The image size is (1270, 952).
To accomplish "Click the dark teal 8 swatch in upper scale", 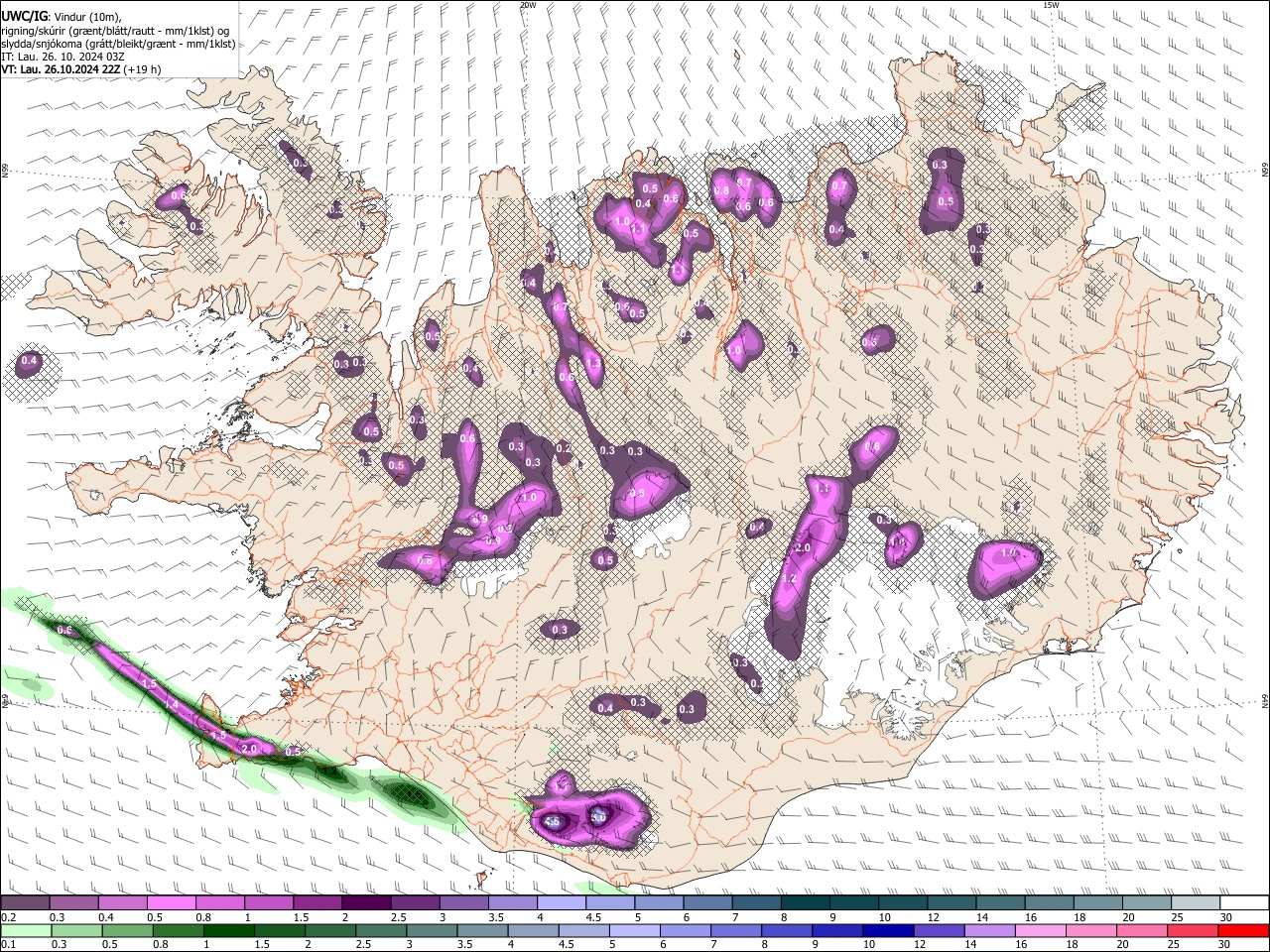I will pos(805,903).
